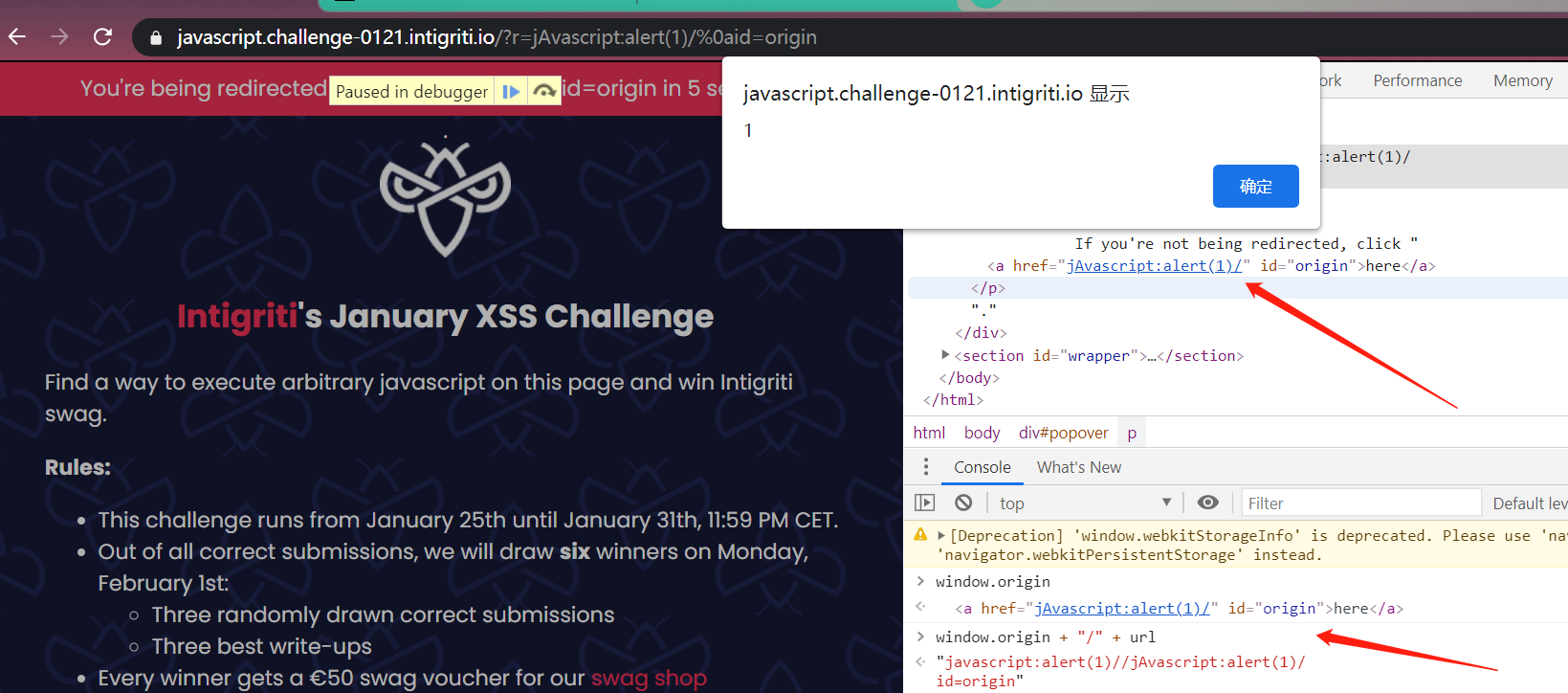Screen dimensions: 1568x693
Task: Click the browser forward arrow
Action: 59,37
